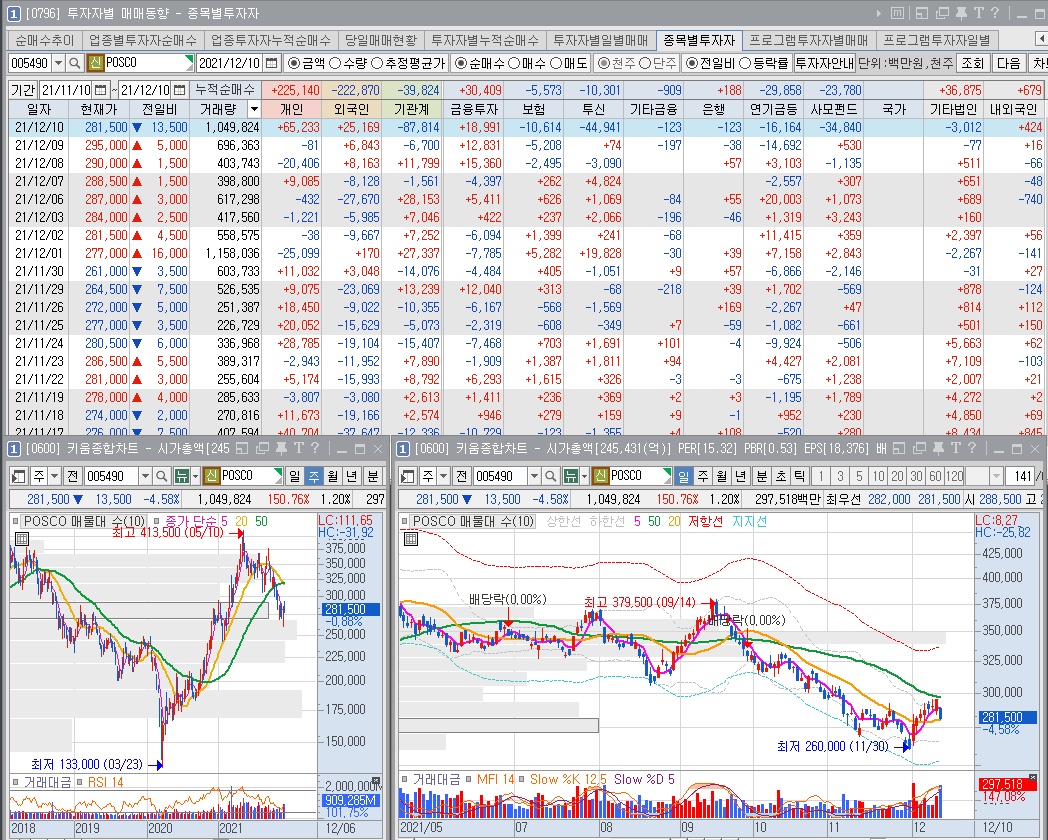Viewport: 1048px width, 840px height.
Task: Expand stock code dropdown in left chart
Action: [x=144, y=476]
